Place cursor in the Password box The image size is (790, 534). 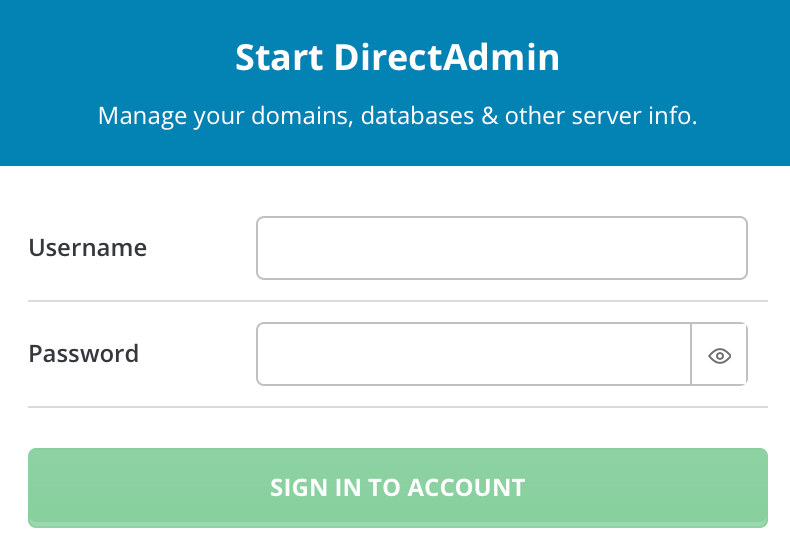coord(473,354)
